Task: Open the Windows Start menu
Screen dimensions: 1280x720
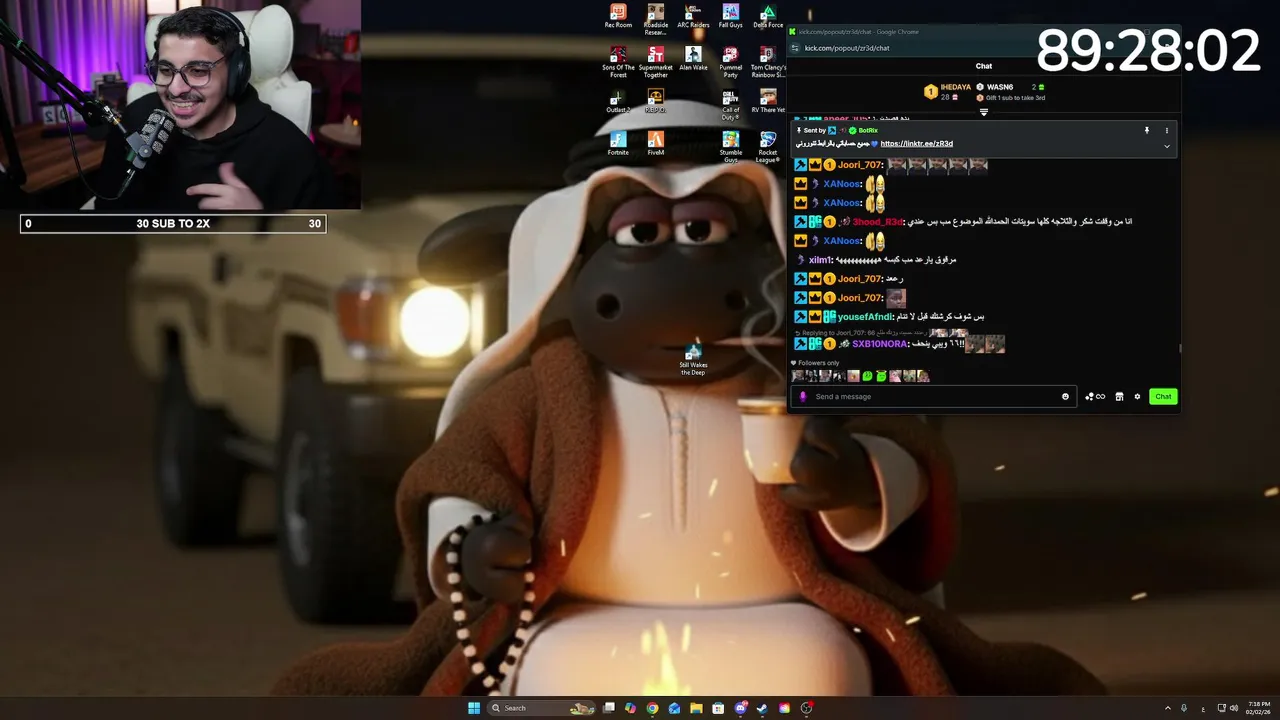Action: pyautogui.click(x=474, y=708)
